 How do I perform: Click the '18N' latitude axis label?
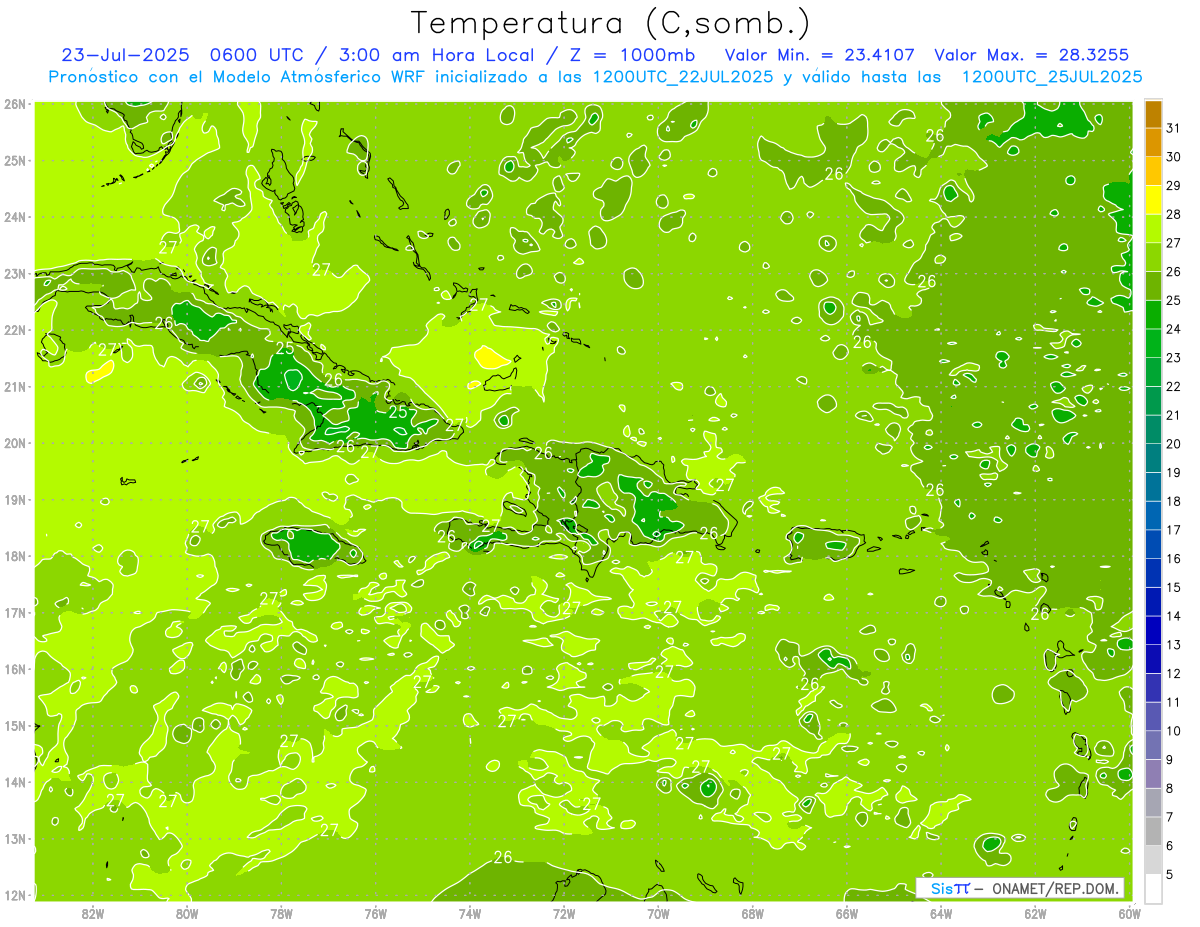[14, 556]
